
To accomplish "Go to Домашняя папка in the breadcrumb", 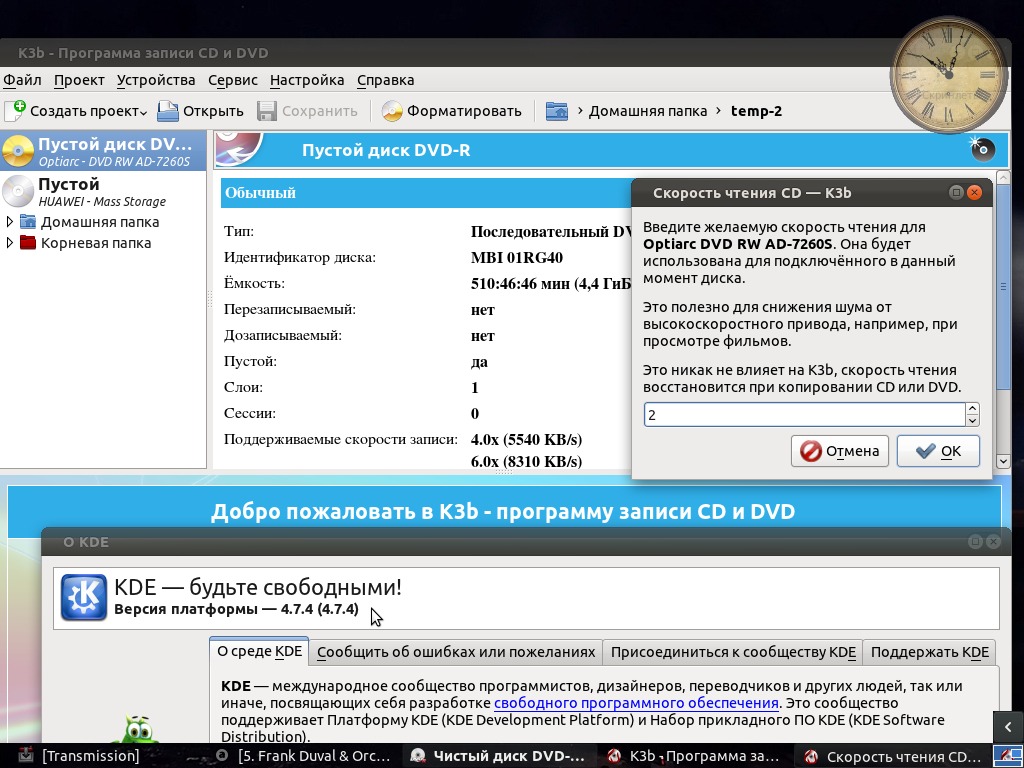I will coord(648,111).
